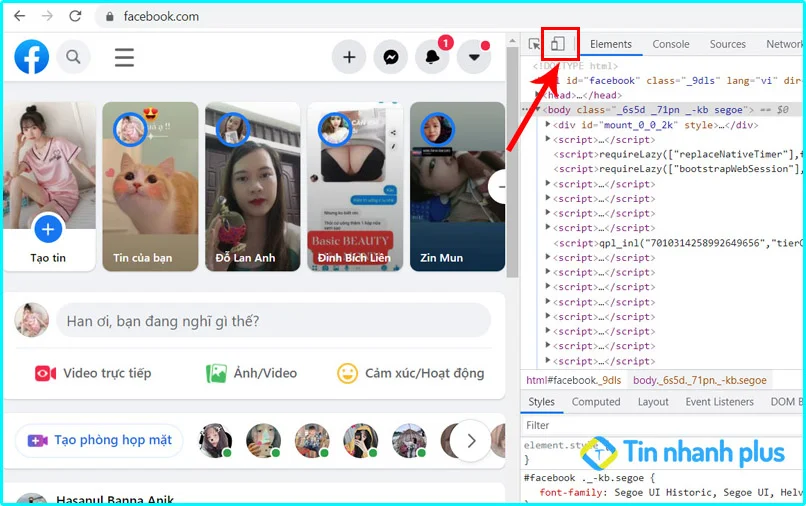Click #facebook ._-kb.segoe selector
The height and width of the screenshot is (506, 806).
pos(584,478)
